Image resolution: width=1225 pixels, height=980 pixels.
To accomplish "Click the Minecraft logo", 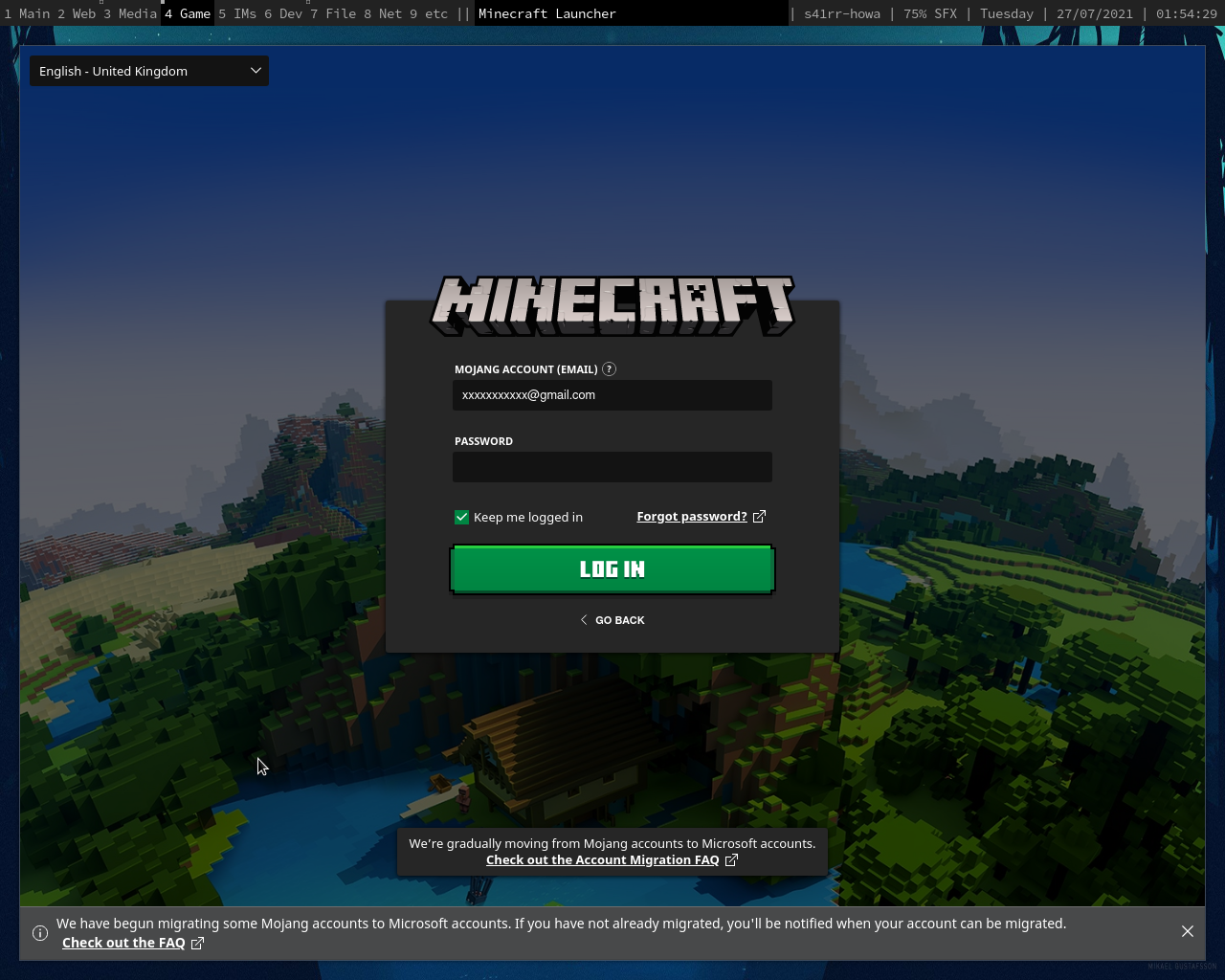I will [x=612, y=306].
